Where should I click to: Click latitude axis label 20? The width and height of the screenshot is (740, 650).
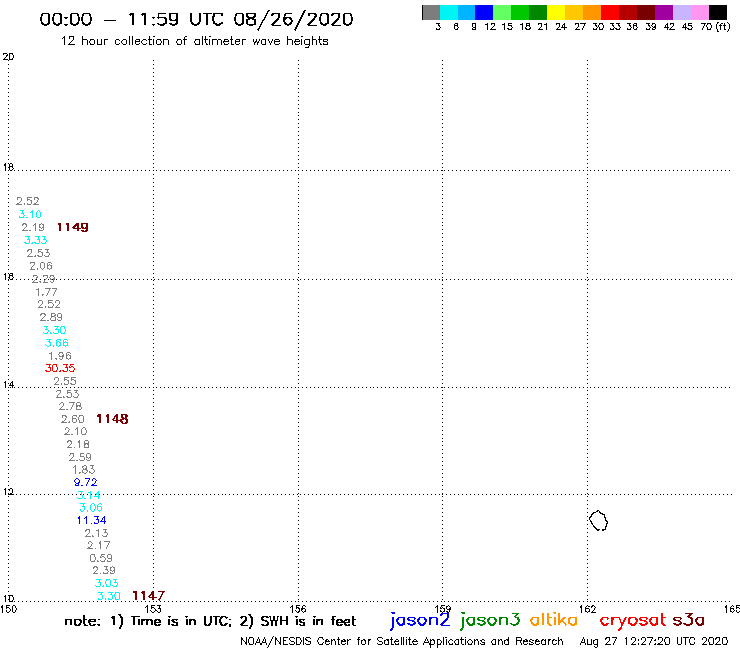(x=8, y=57)
